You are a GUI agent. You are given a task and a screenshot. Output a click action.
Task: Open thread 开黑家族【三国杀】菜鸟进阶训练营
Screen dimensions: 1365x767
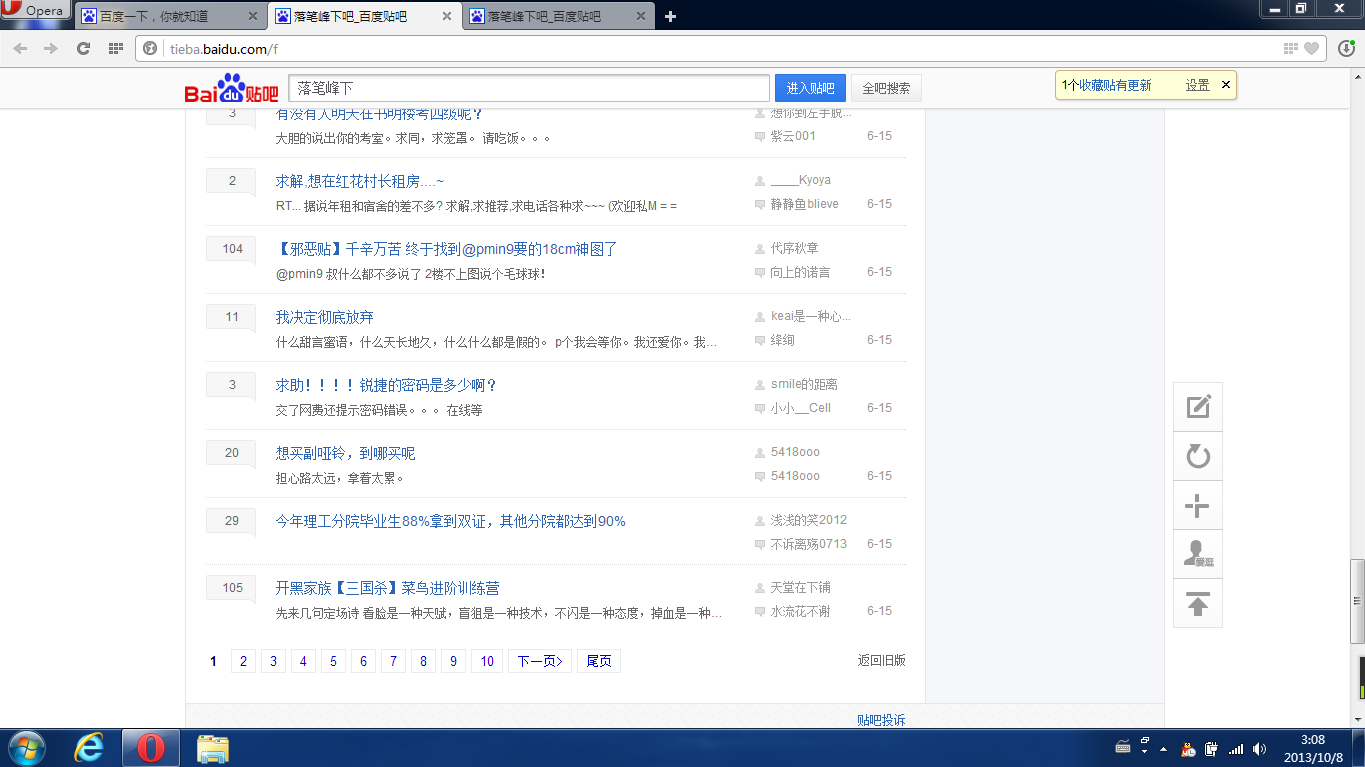[388, 588]
